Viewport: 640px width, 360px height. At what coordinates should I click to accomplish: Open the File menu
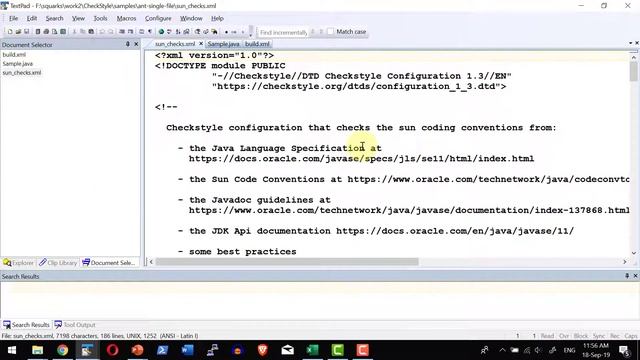pos(13,18)
